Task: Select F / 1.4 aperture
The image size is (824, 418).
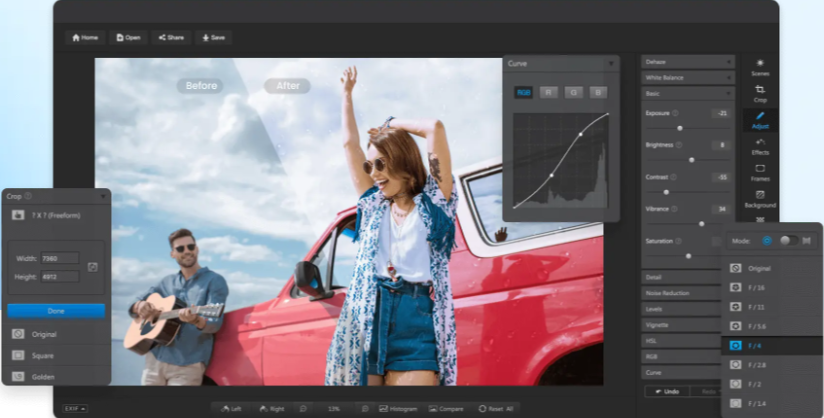Action: [771, 404]
